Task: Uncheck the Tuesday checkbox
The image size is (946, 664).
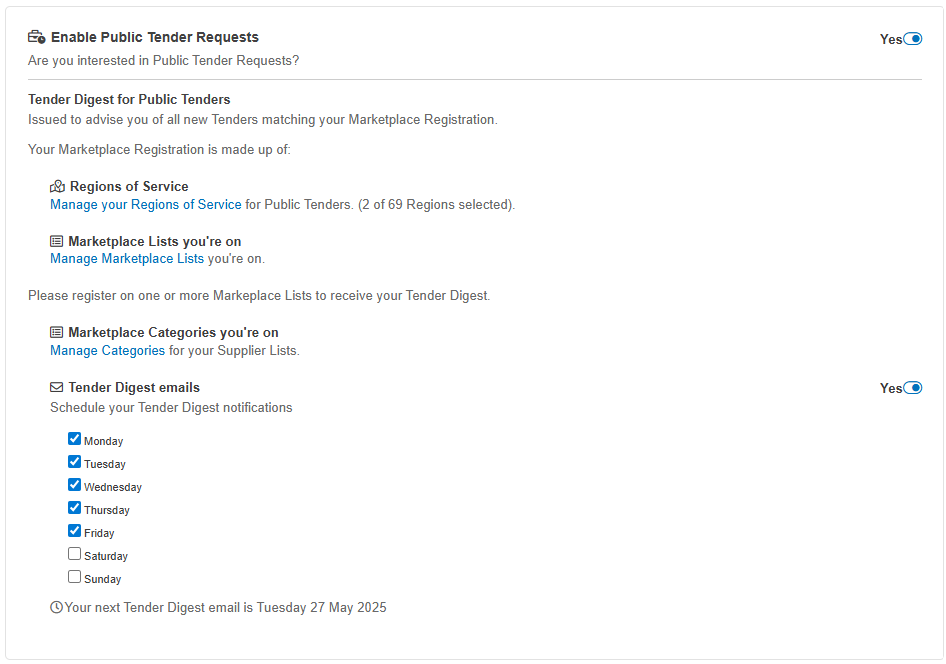Action: point(74,462)
